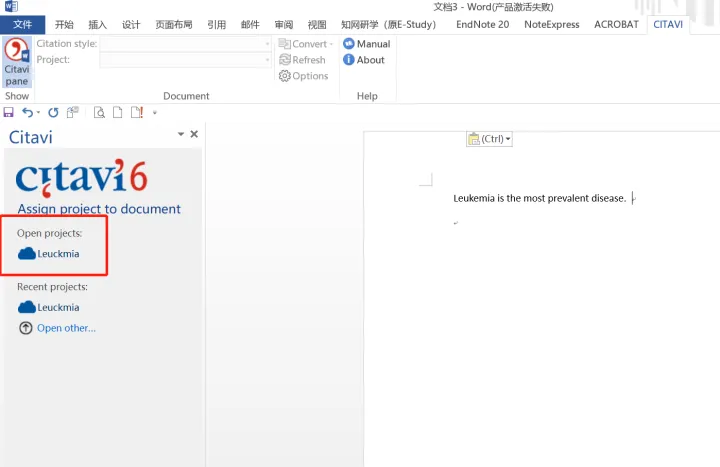Click Open other... link

coord(67,328)
